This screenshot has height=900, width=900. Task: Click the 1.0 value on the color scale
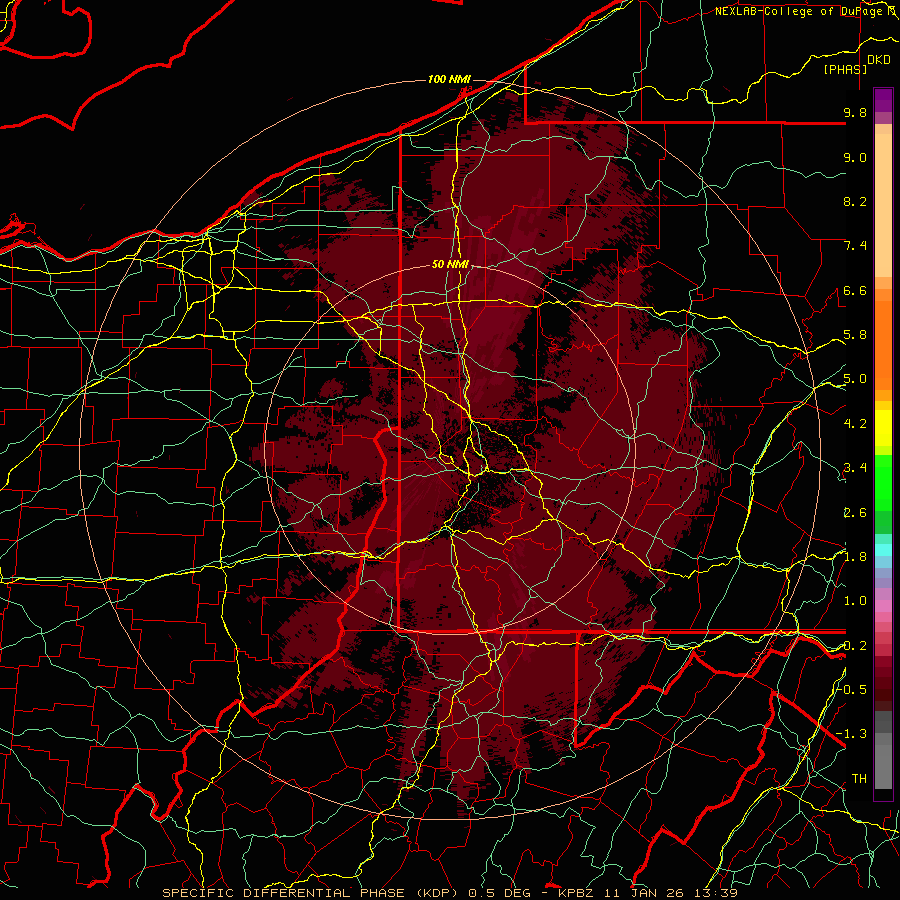855,602
